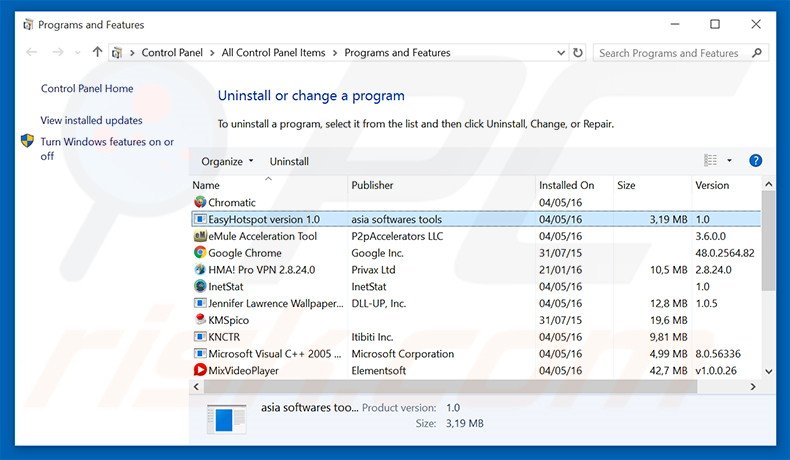Expand the chevron after All Control Panel Items
The image size is (790, 460).
(335, 53)
